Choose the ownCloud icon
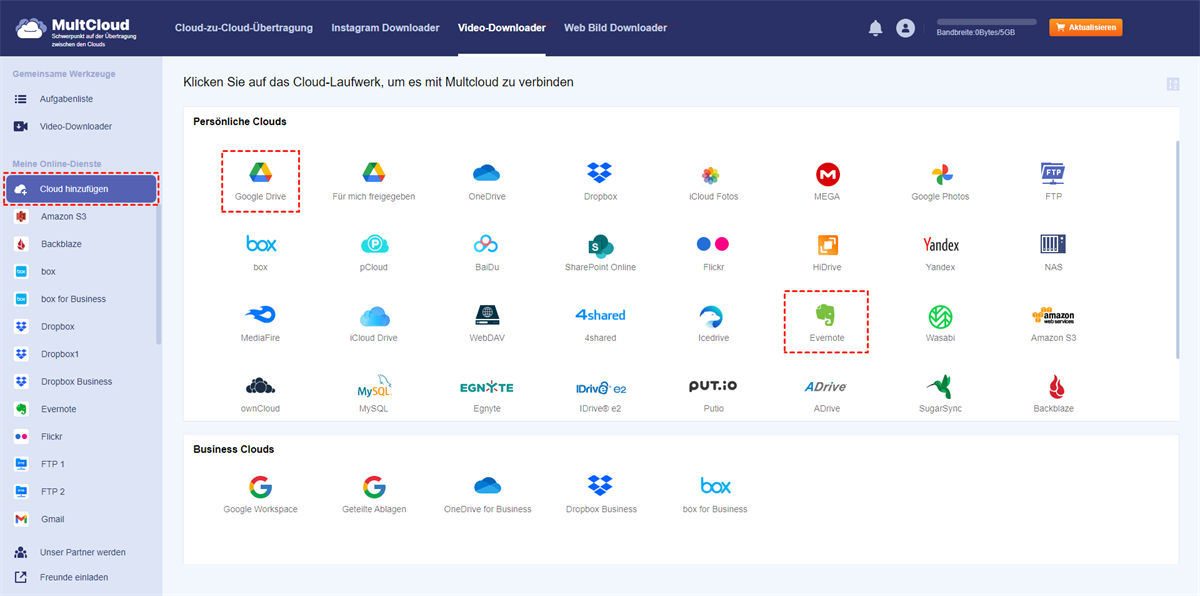1200x596 pixels. (x=261, y=387)
